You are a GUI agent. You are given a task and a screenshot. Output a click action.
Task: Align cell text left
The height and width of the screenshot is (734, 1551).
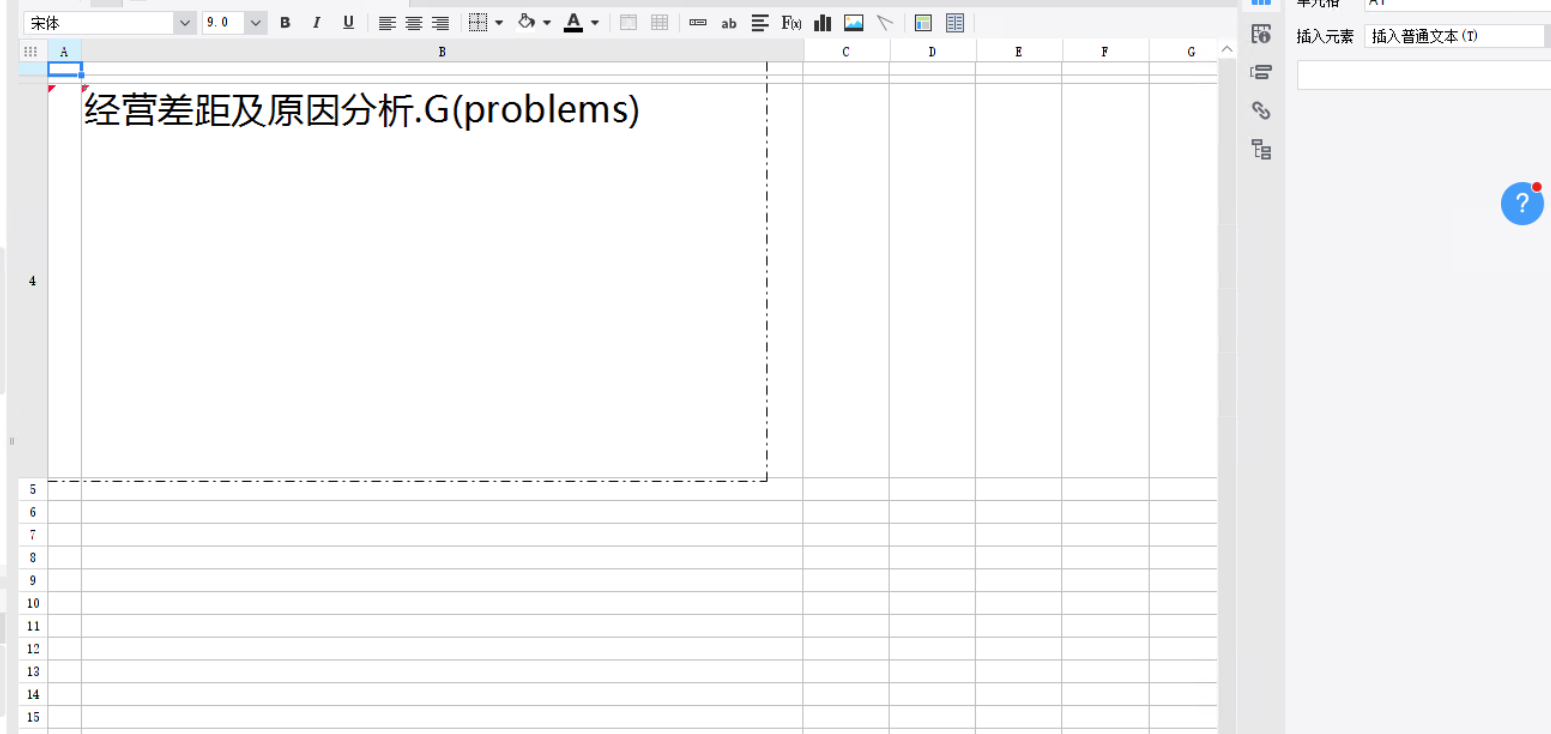[387, 23]
